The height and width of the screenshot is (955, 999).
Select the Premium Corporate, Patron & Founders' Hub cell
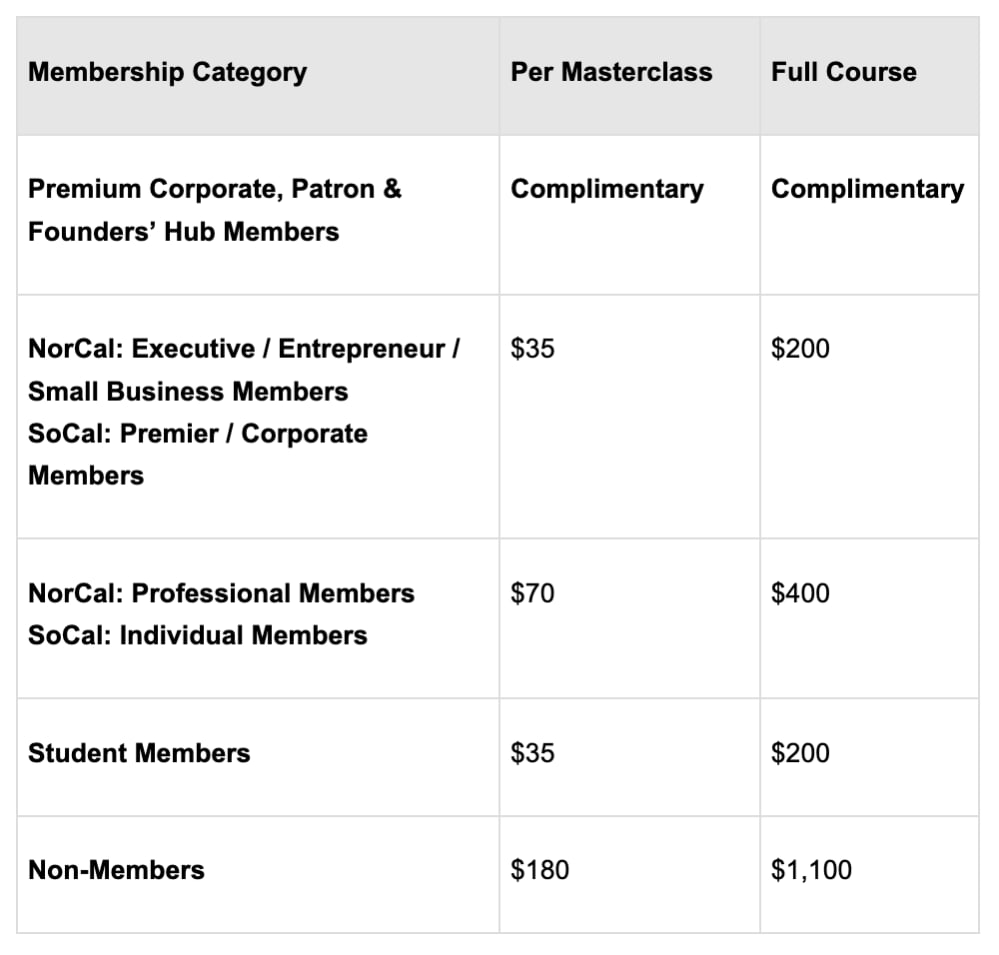(214, 210)
